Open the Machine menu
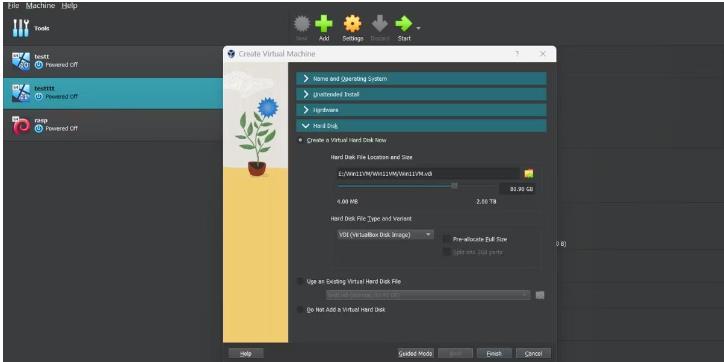Viewport: 724px width, 362px height. [40, 6]
